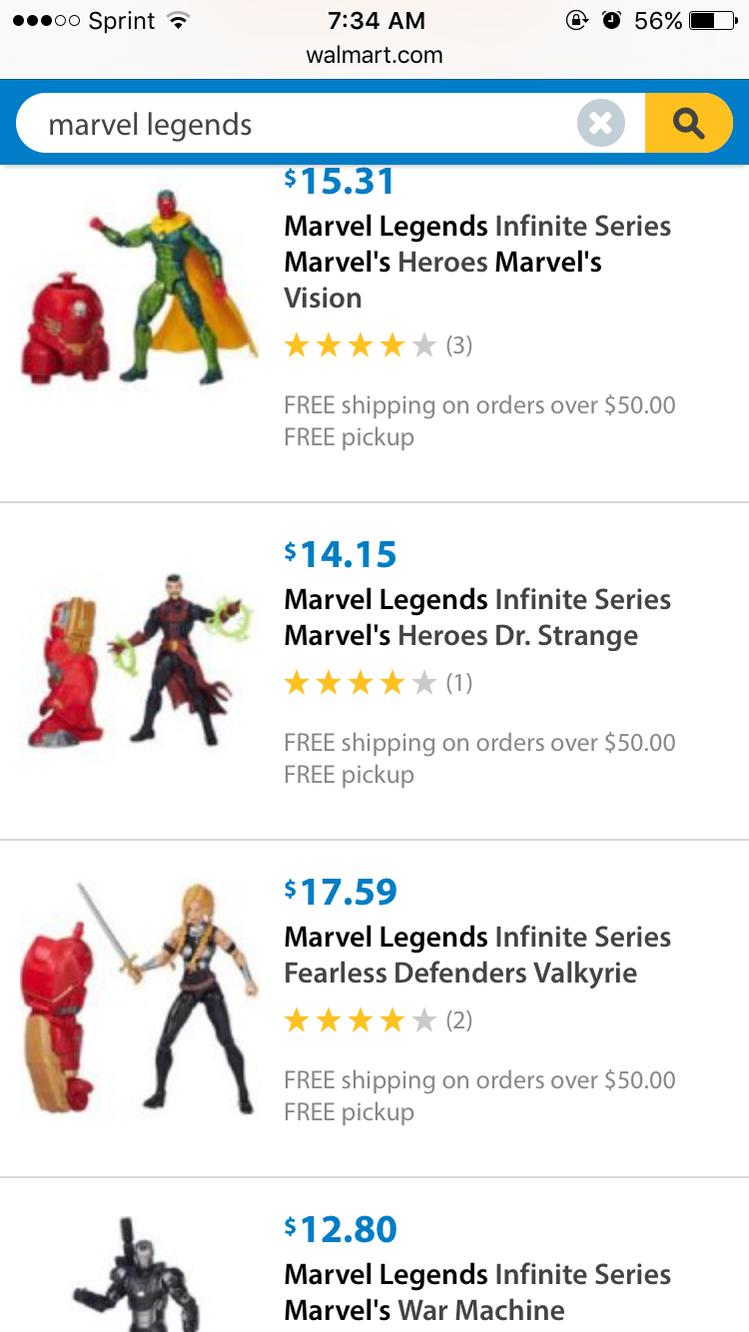Tap the $14.15 price
Viewport: 749px width, 1332px height.
click(340, 553)
